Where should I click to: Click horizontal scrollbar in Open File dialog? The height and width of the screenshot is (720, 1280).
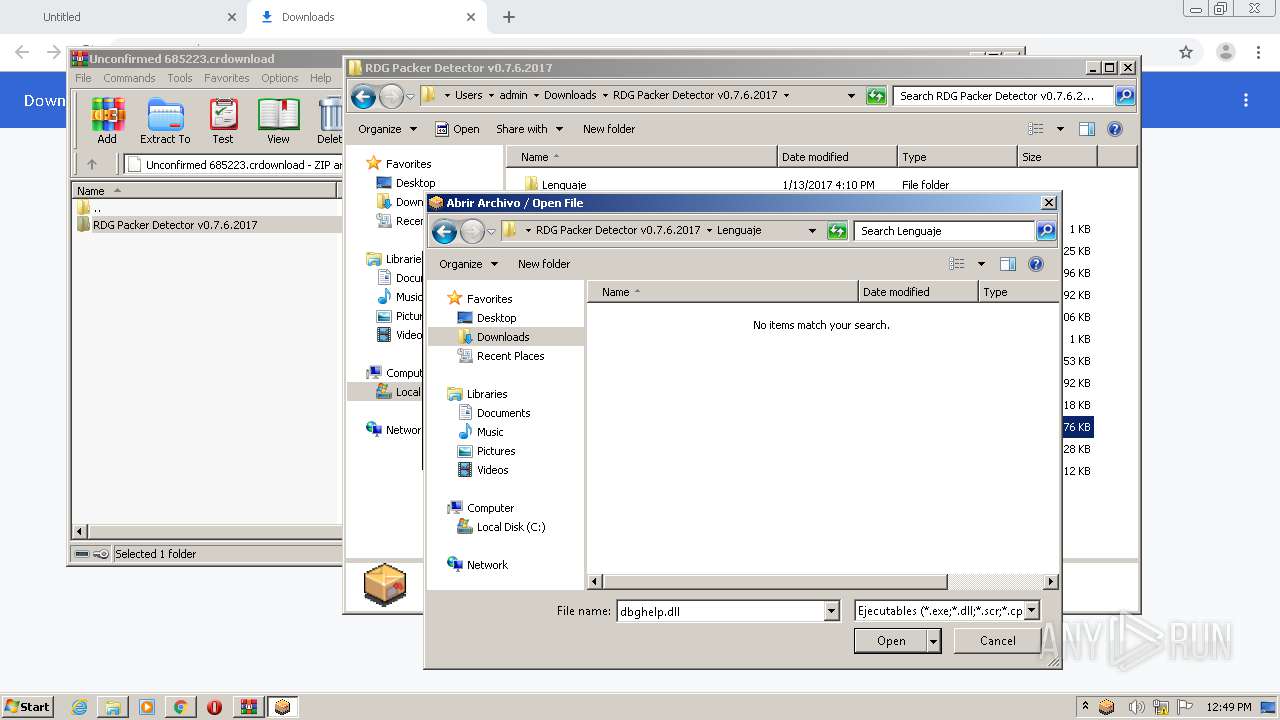coord(776,581)
